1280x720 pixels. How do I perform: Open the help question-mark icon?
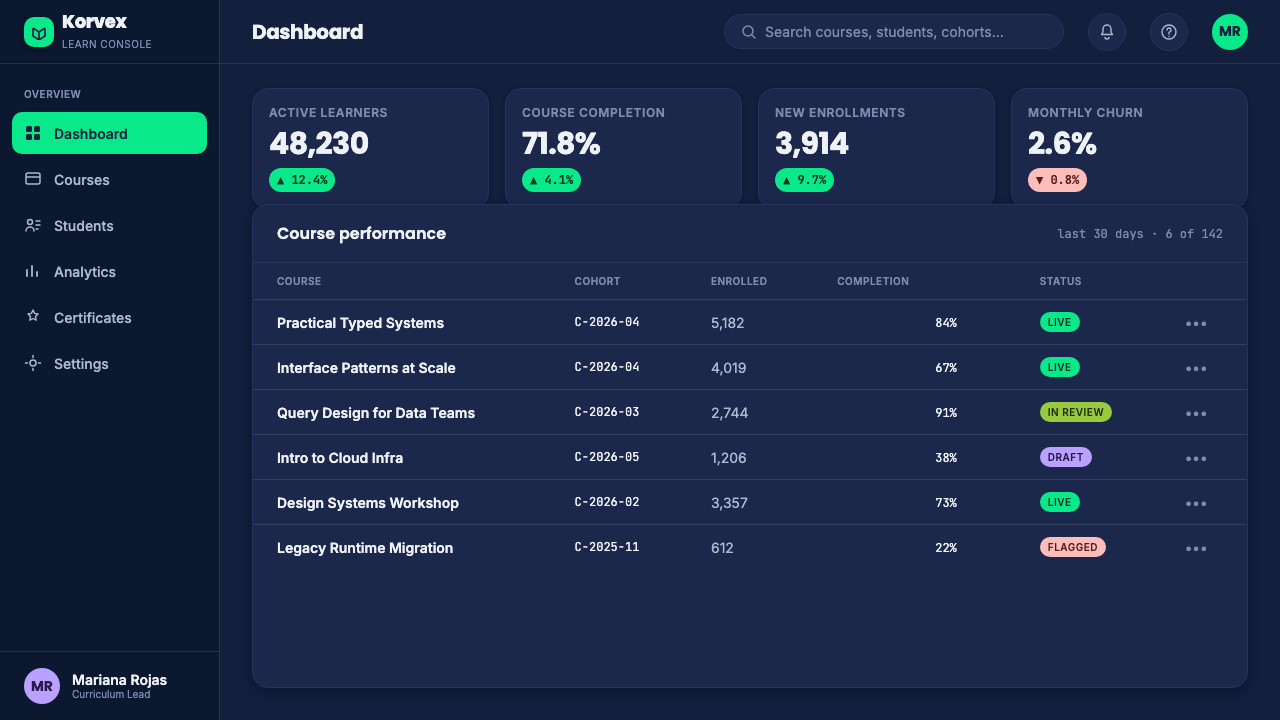tap(1169, 32)
